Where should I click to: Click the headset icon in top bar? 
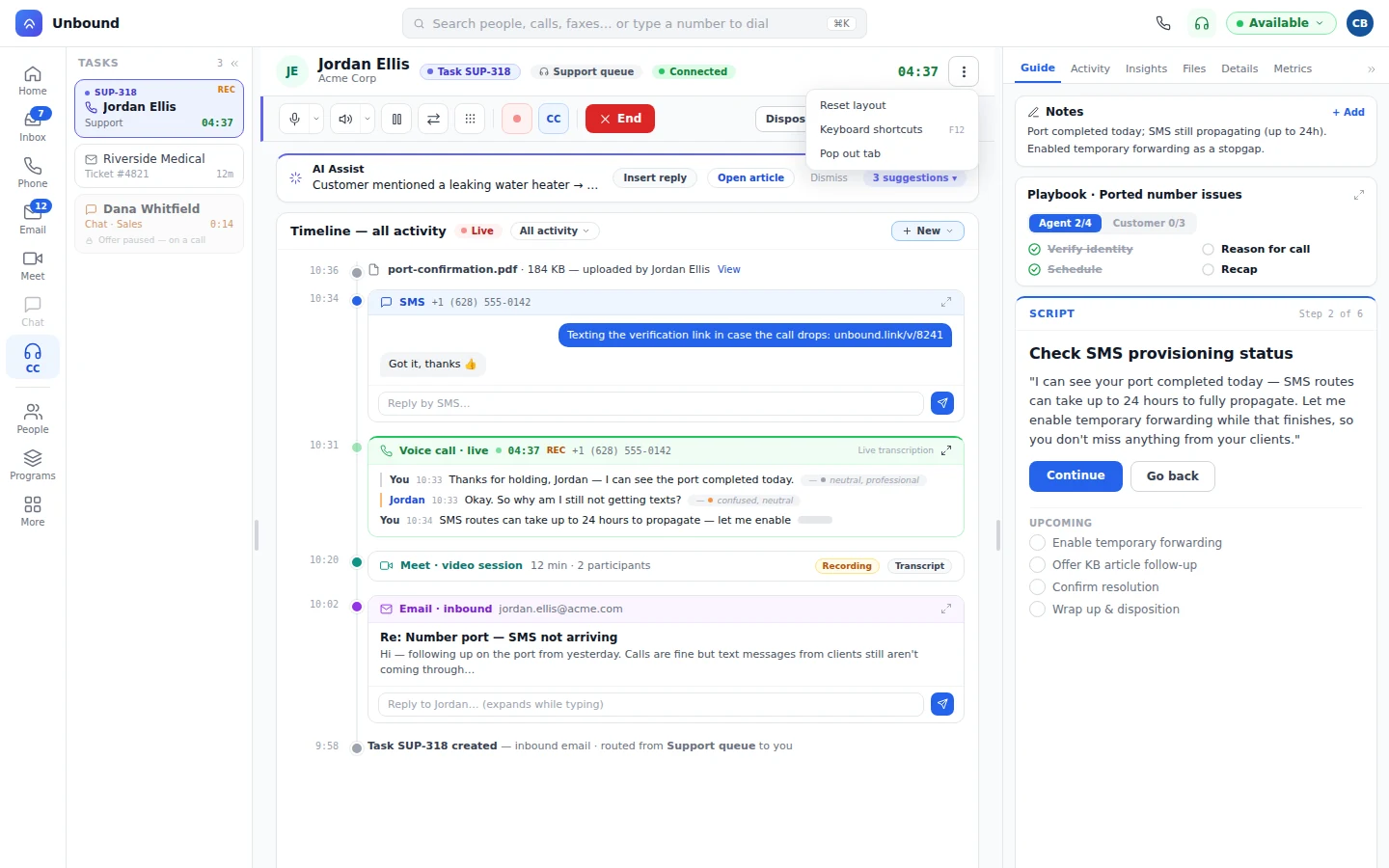(1202, 23)
